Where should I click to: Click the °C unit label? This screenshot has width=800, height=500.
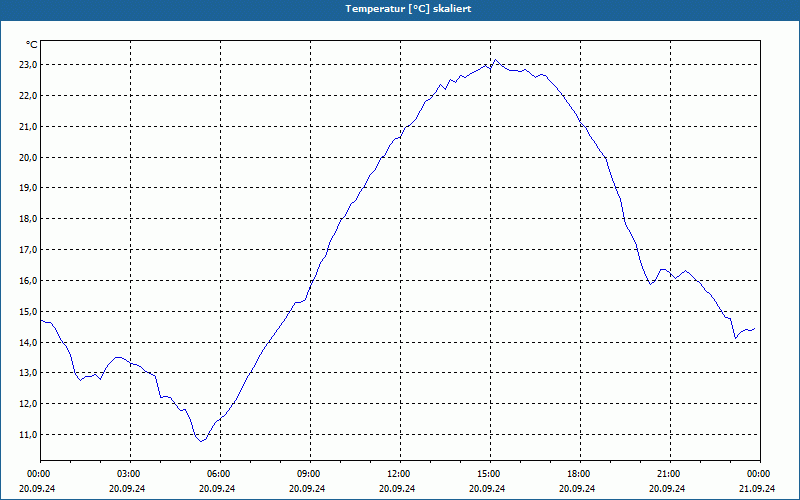32,45
